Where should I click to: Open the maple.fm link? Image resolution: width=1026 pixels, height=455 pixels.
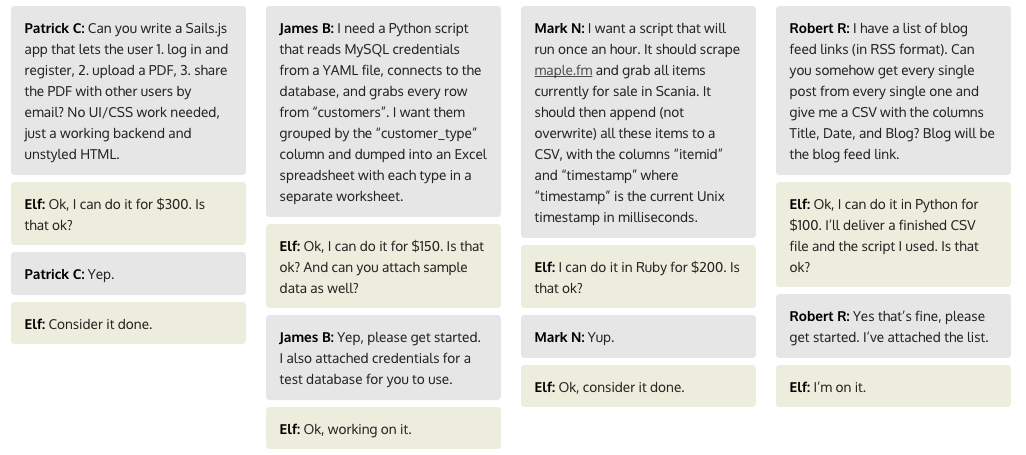(x=563, y=70)
